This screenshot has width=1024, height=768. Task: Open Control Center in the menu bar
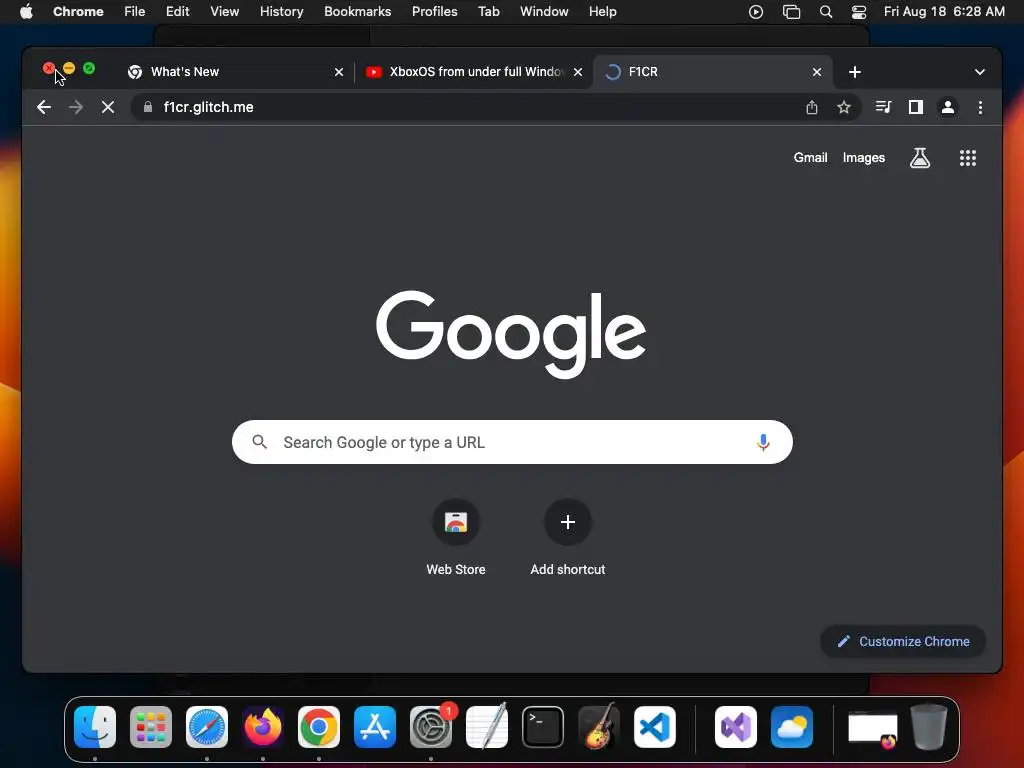(859, 12)
